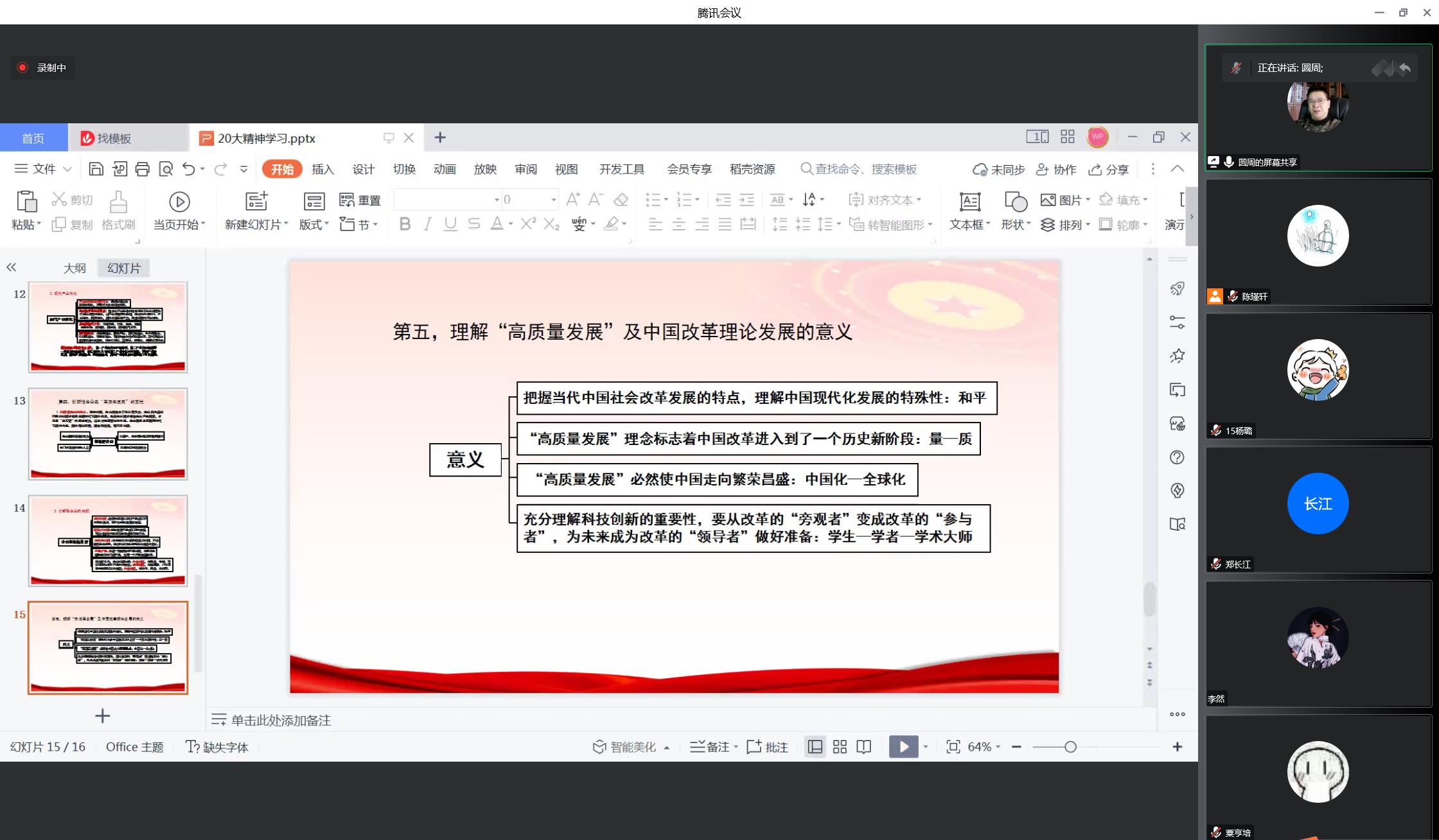
Task: Click the rocket icon in right sidebar
Action: pyautogui.click(x=1177, y=289)
